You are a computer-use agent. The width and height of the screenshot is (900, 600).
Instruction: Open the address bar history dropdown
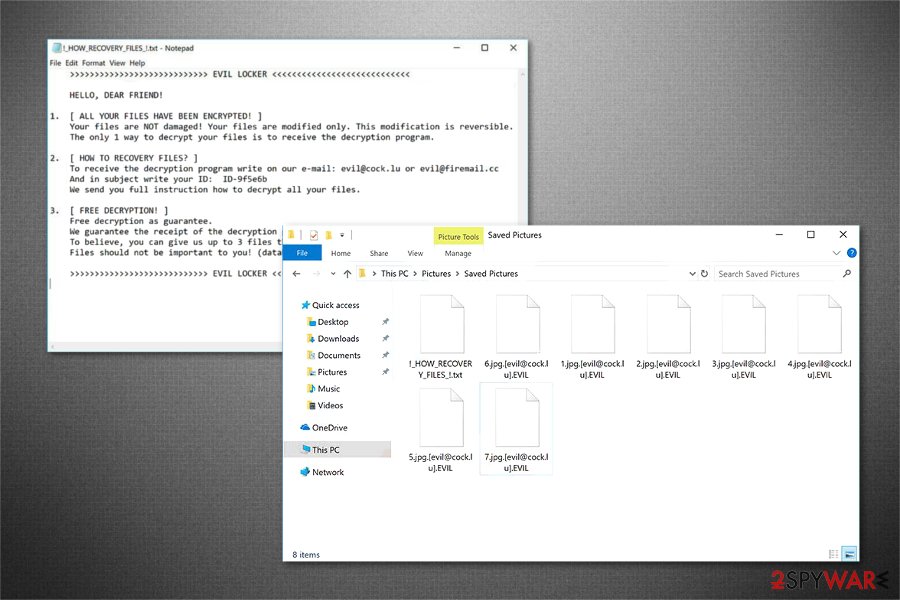pyautogui.click(x=692, y=273)
